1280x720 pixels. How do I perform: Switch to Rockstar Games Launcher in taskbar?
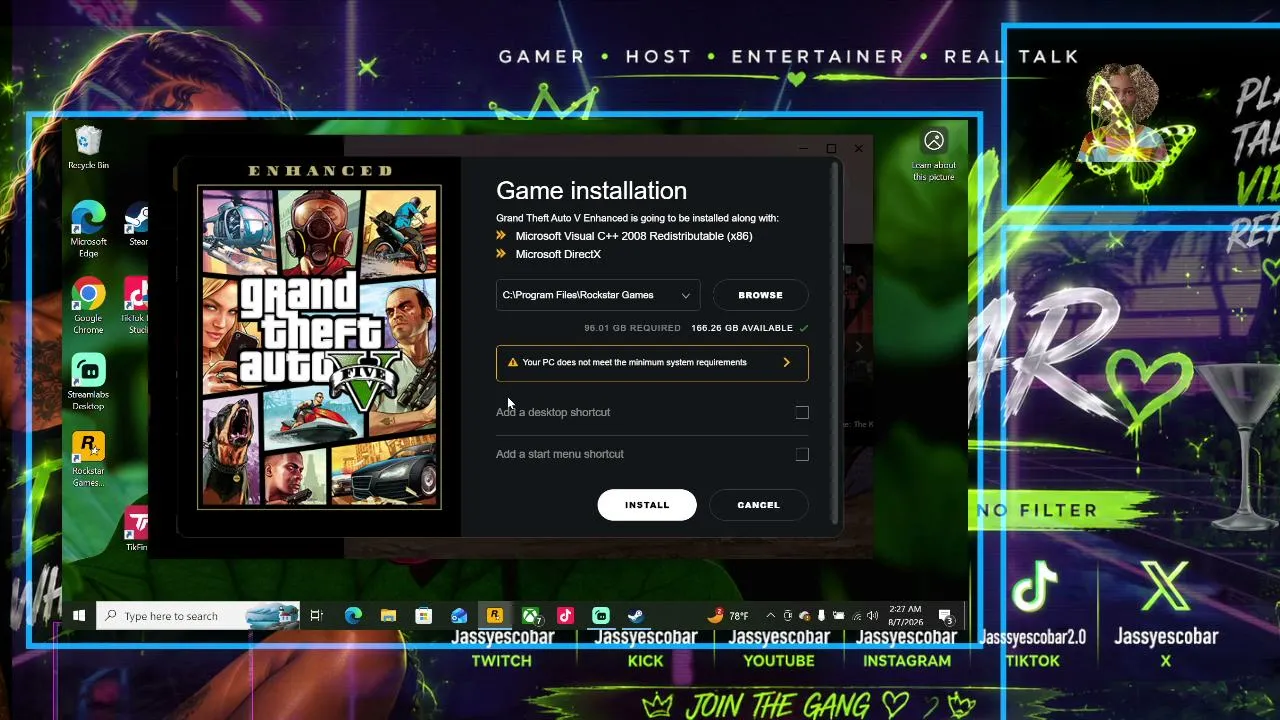click(494, 616)
